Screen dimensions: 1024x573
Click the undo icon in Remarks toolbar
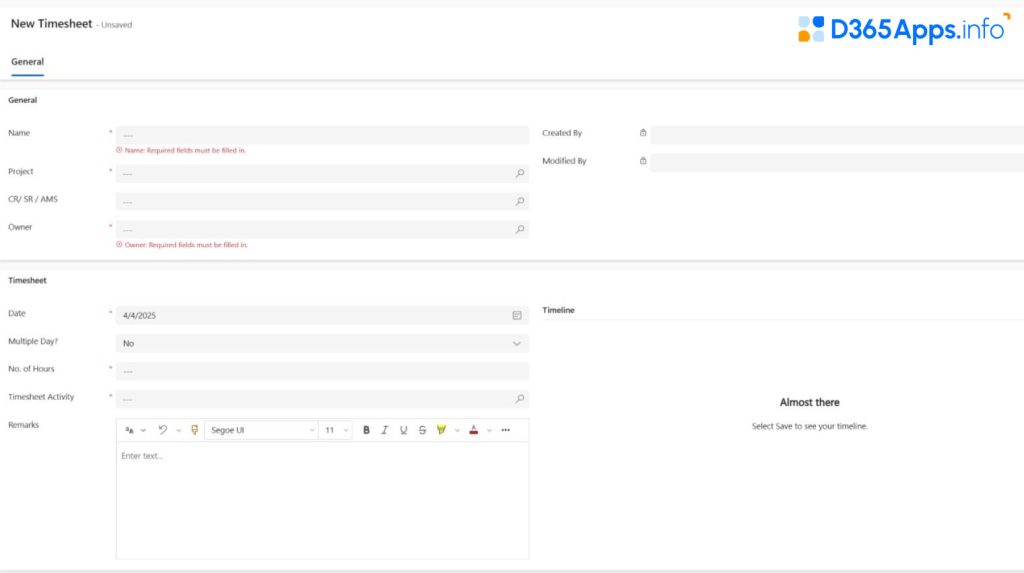coord(163,430)
